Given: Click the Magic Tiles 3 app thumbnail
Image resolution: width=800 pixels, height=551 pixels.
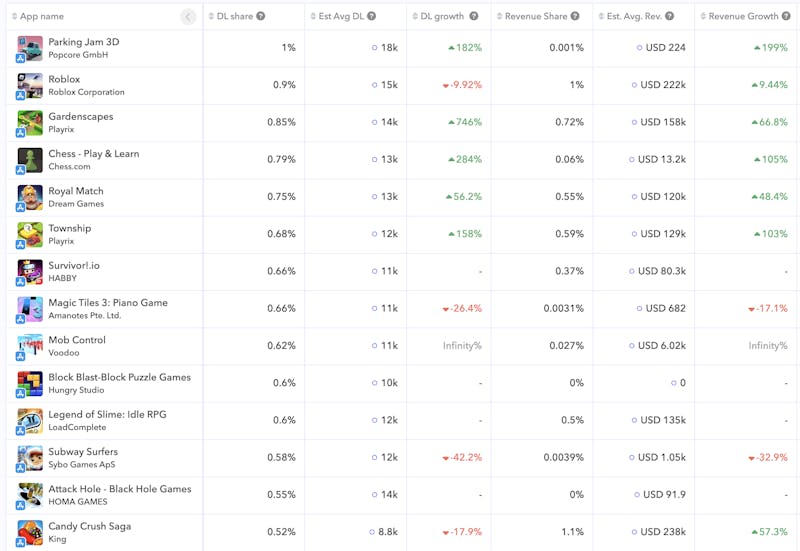Looking at the screenshot, I should 30,309.
